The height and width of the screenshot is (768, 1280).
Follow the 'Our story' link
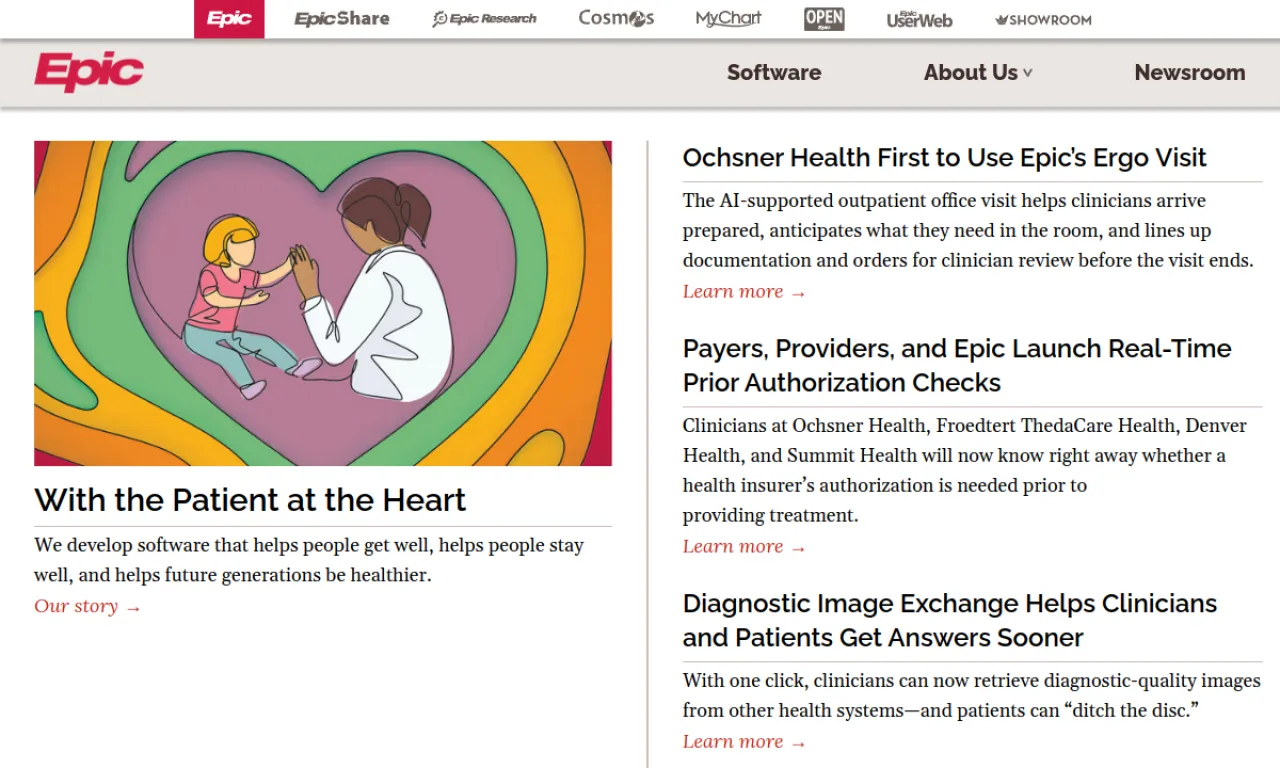click(88, 606)
